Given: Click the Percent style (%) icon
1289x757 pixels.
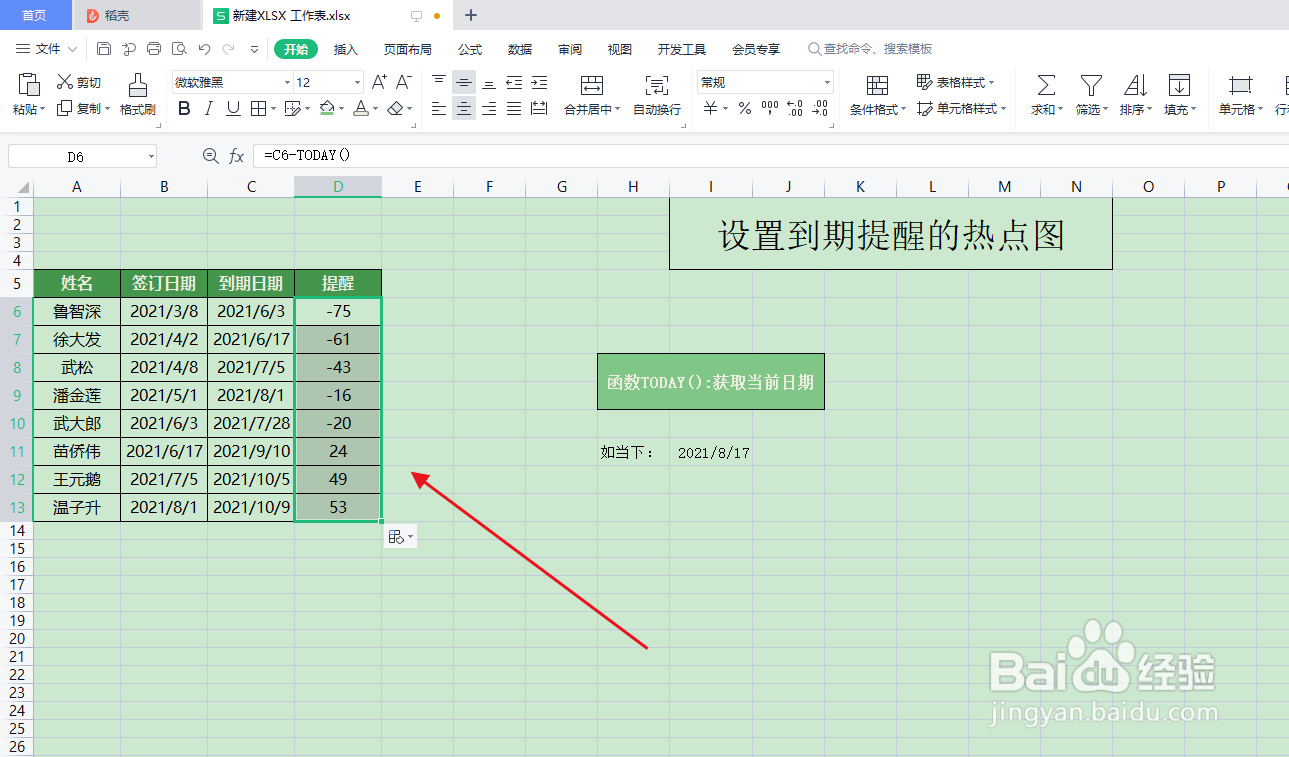Looking at the screenshot, I should 744,109.
